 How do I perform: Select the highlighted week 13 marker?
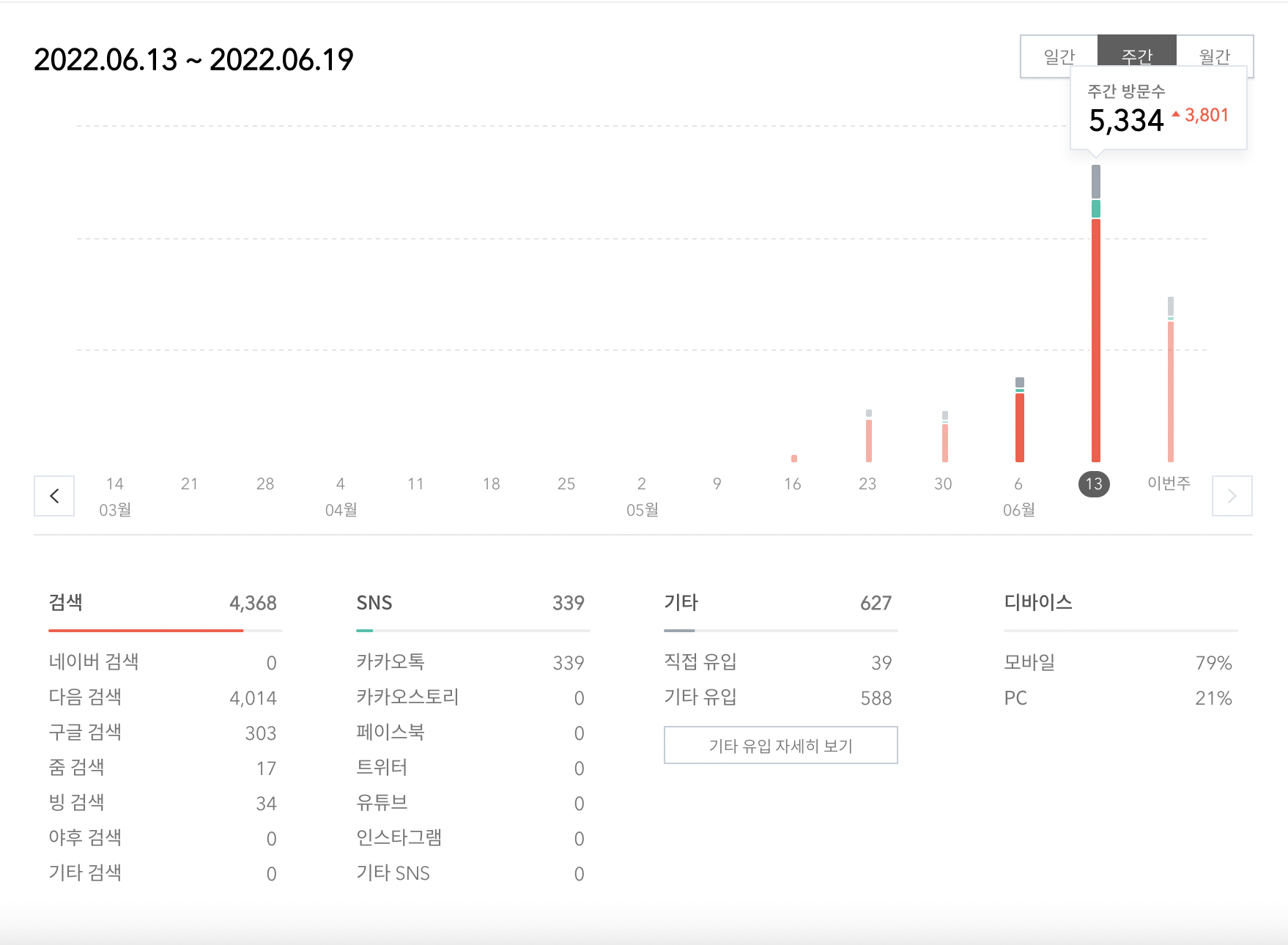[x=1094, y=483]
